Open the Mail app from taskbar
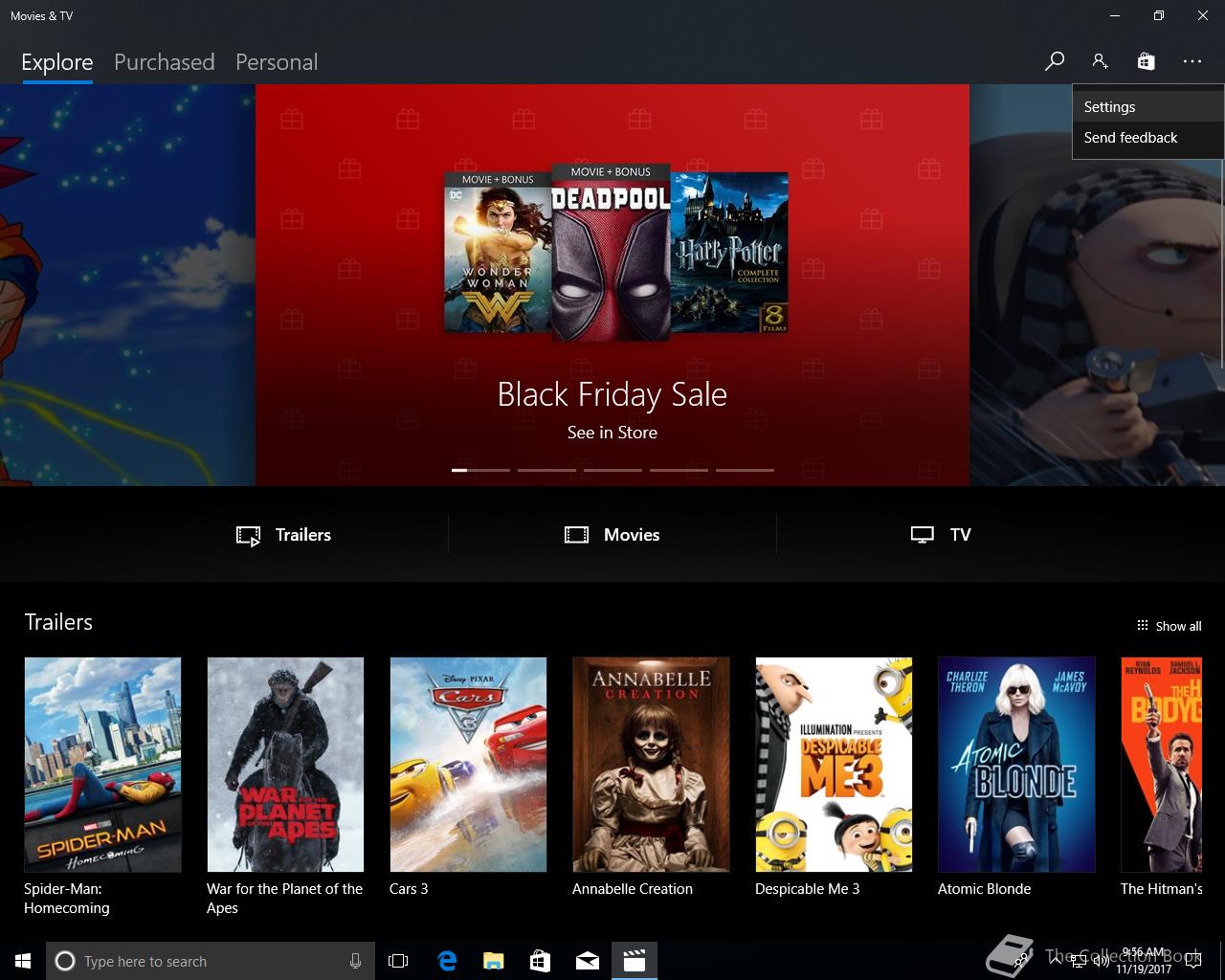Image resolution: width=1225 pixels, height=980 pixels. (587, 961)
